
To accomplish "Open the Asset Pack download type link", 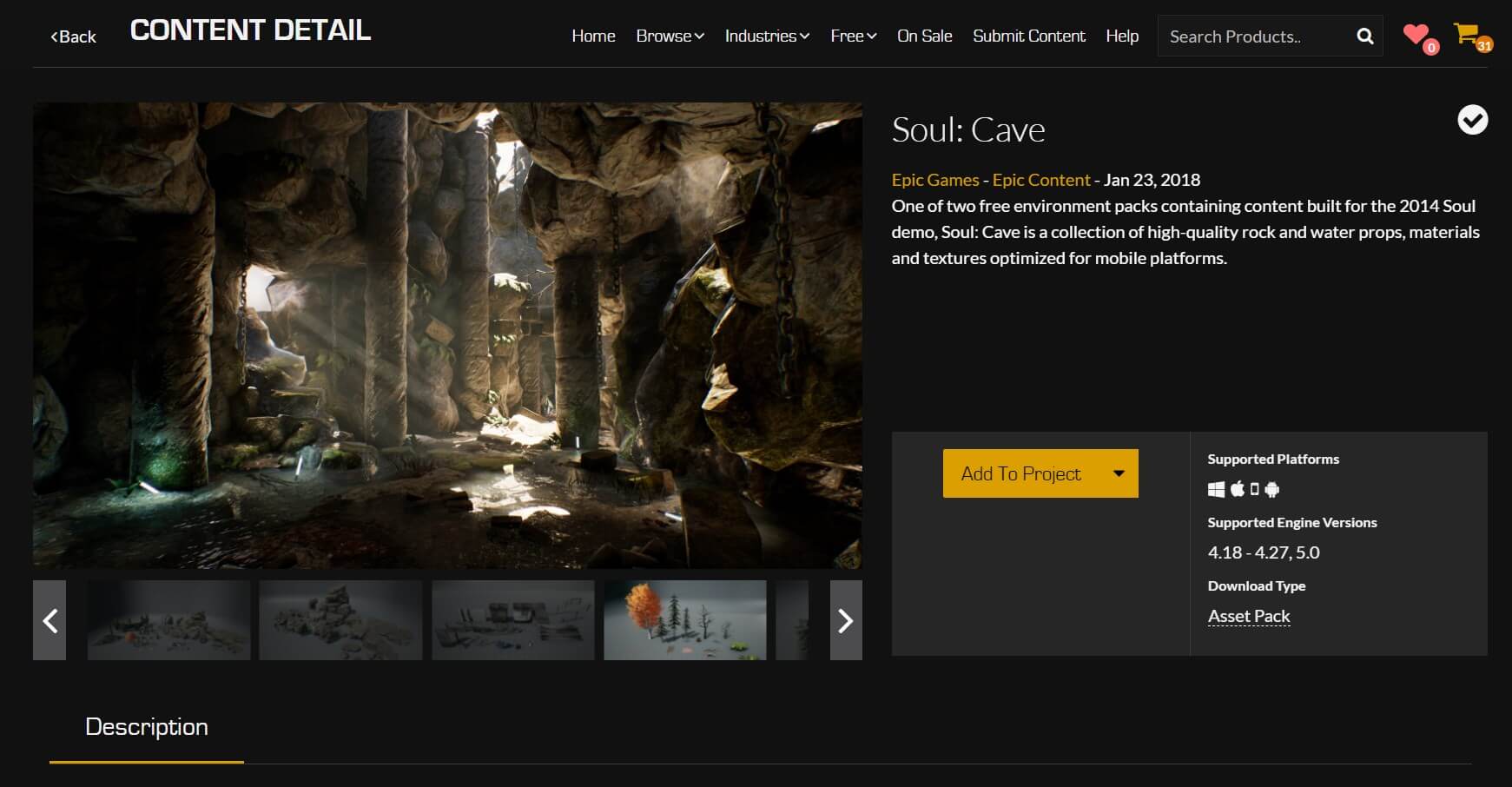I will point(1249,616).
